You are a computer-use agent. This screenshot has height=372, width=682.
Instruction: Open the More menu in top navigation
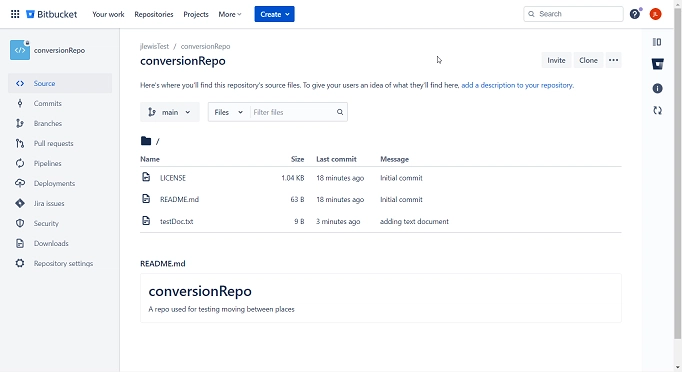click(x=230, y=14)
